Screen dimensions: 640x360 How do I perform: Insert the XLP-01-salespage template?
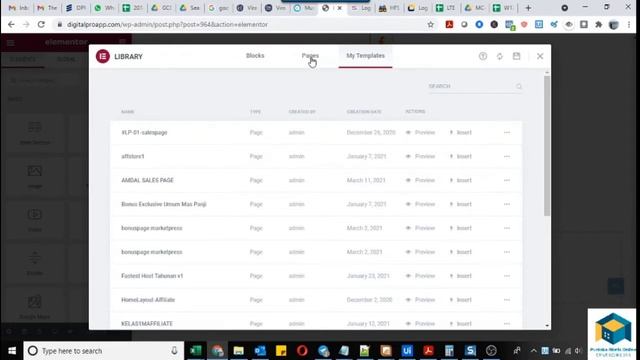click(x=460, y=132)
